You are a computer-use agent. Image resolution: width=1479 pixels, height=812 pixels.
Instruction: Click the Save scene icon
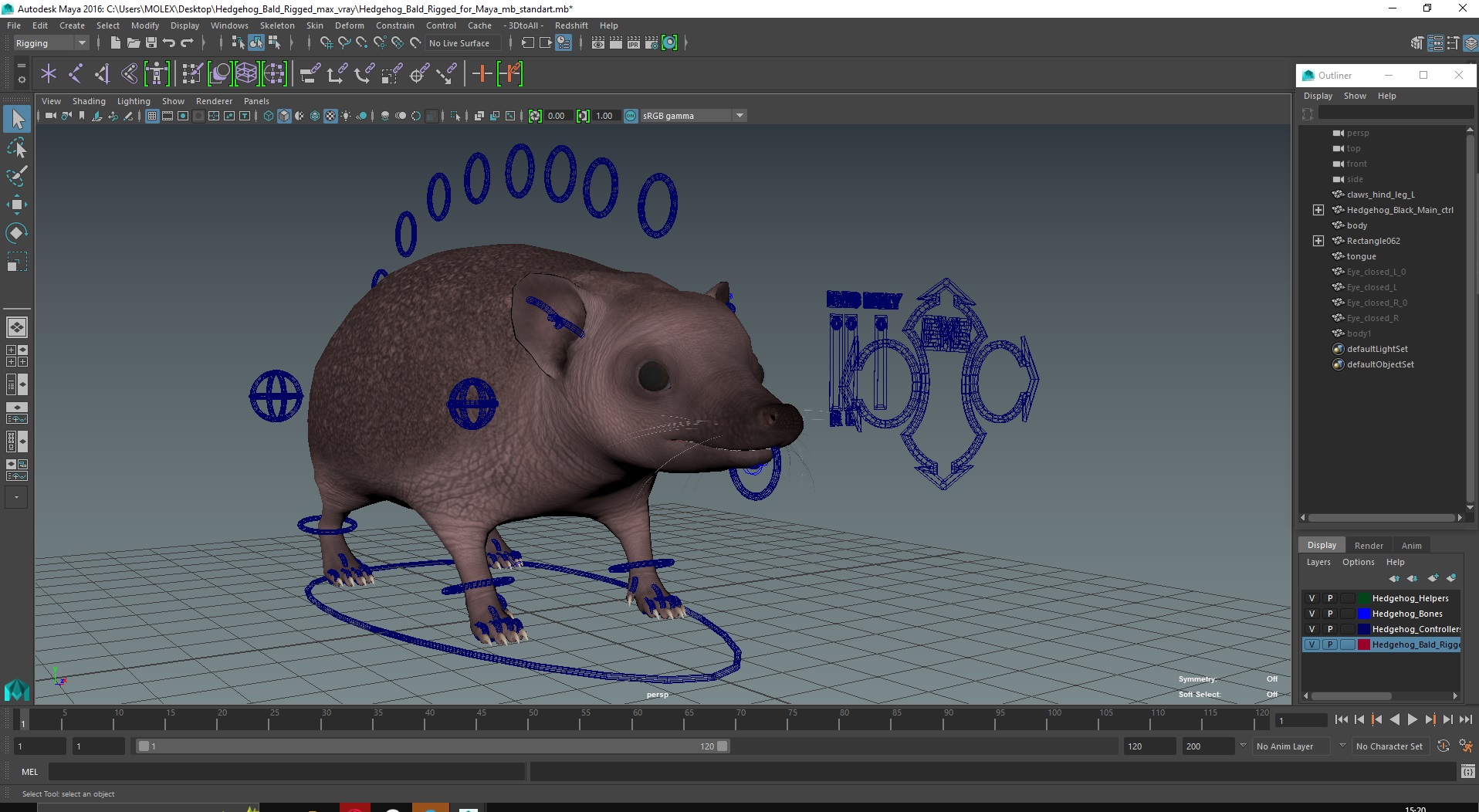coord(151,43)
